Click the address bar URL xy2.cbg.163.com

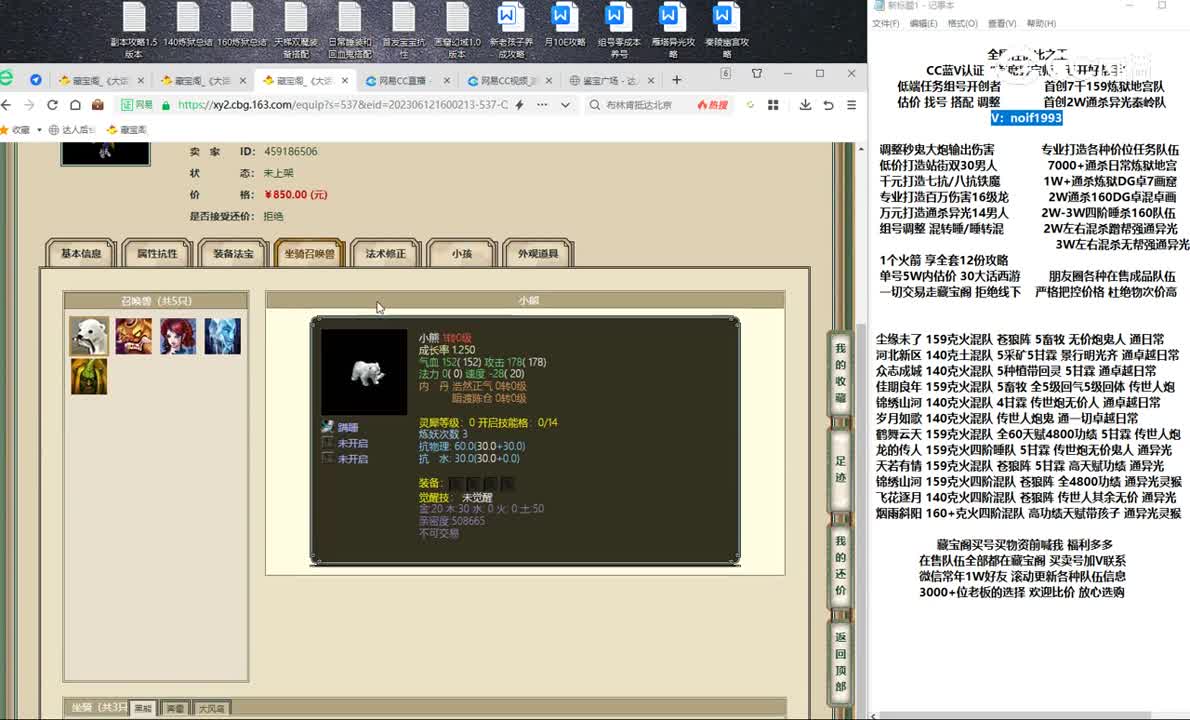[343, 105]
